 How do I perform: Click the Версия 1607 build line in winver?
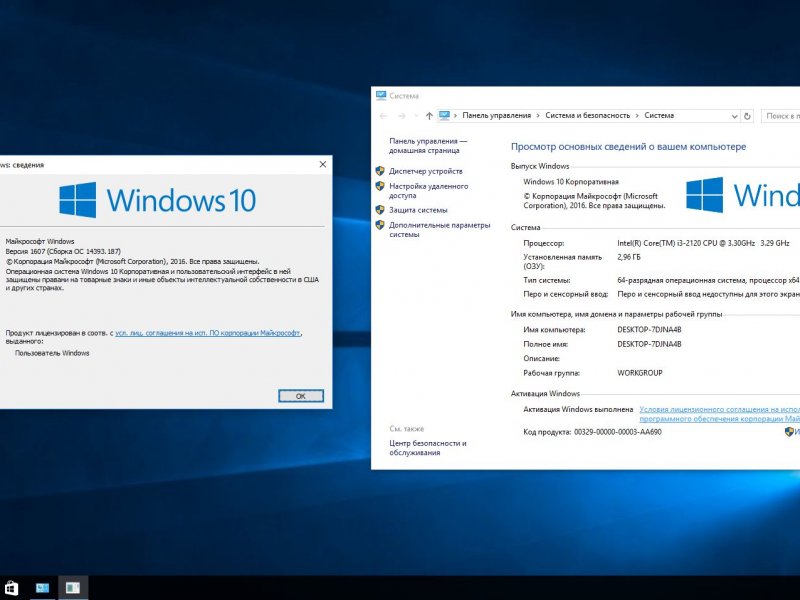click(x=63, y=252)
